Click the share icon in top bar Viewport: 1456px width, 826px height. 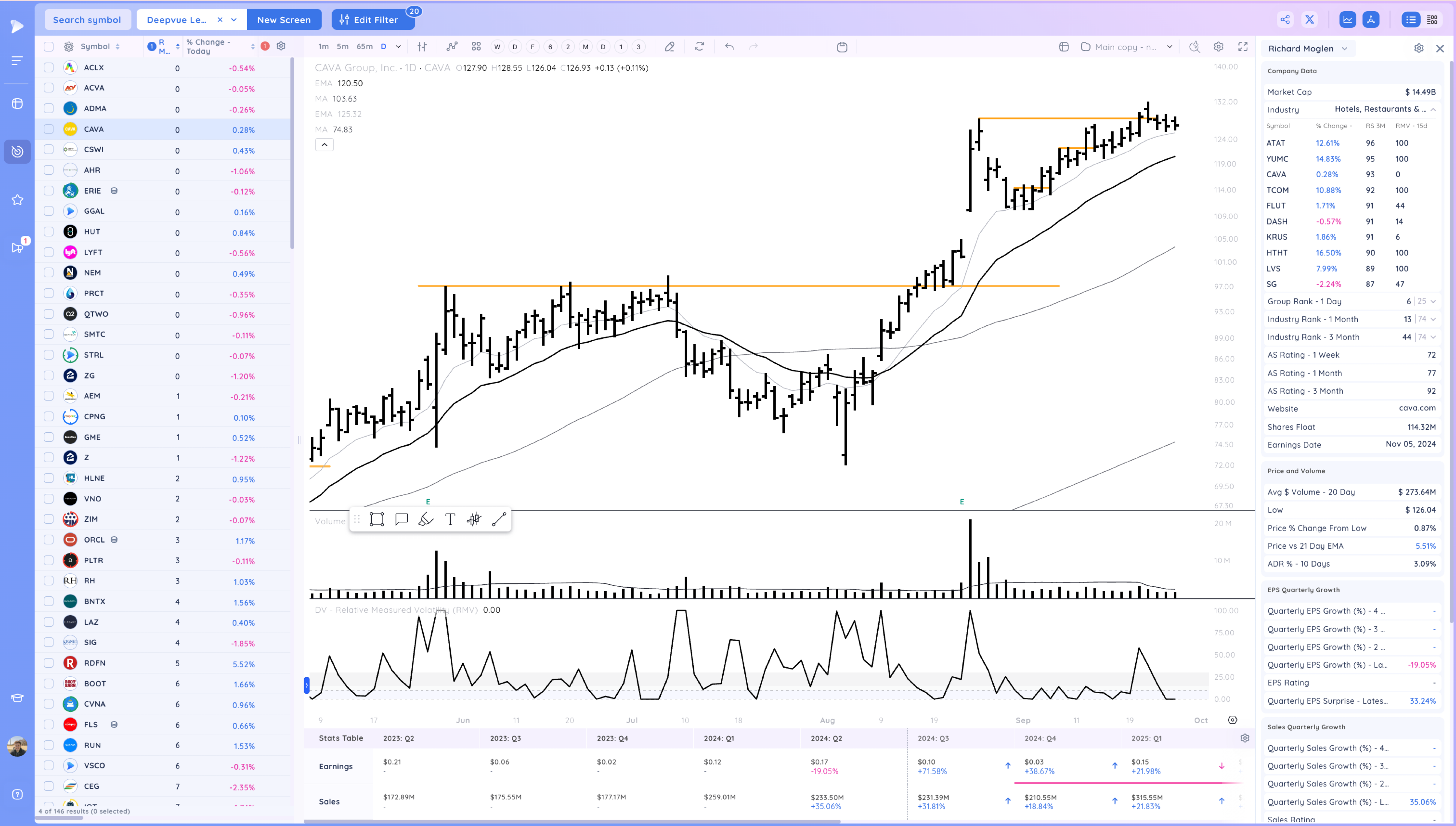click(x=1285, y=20)
